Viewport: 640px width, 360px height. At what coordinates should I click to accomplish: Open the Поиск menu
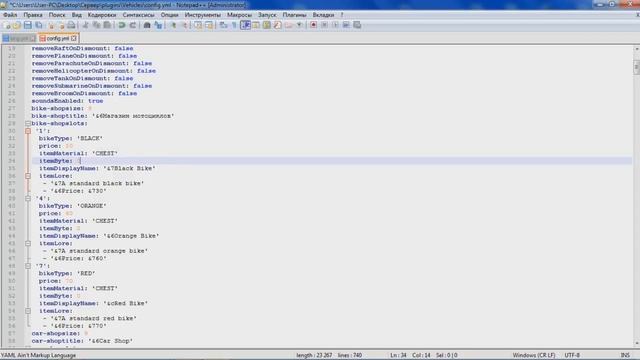tap(57, 15)
